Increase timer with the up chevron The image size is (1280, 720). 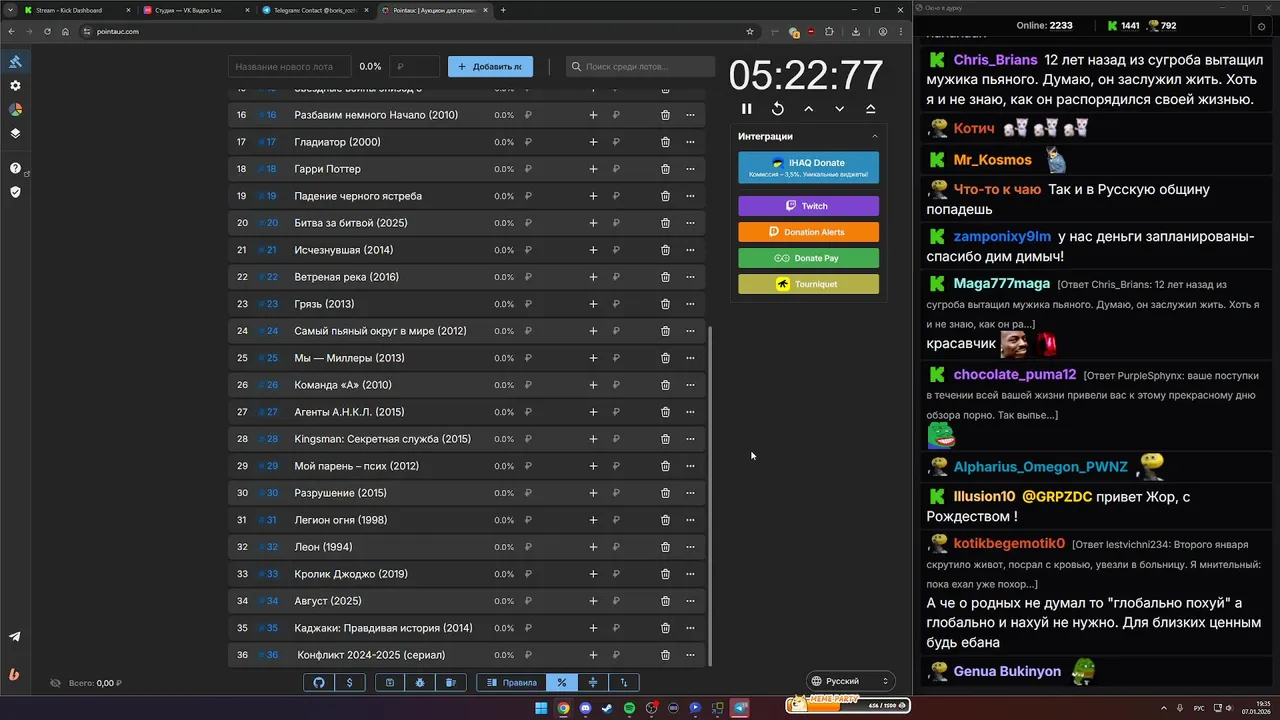809,109
